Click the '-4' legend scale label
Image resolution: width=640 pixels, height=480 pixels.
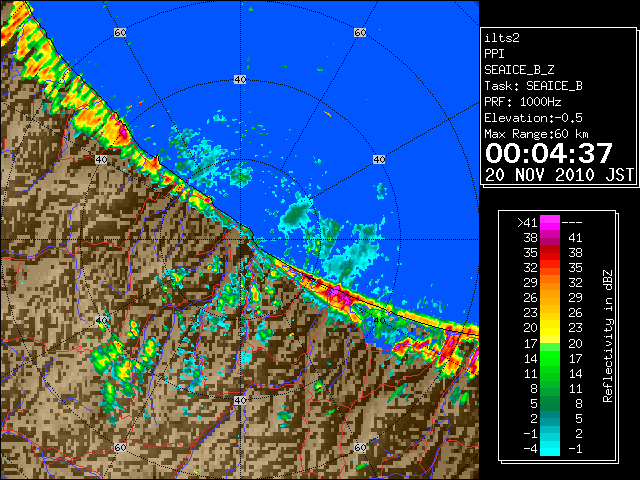point(530,449)
